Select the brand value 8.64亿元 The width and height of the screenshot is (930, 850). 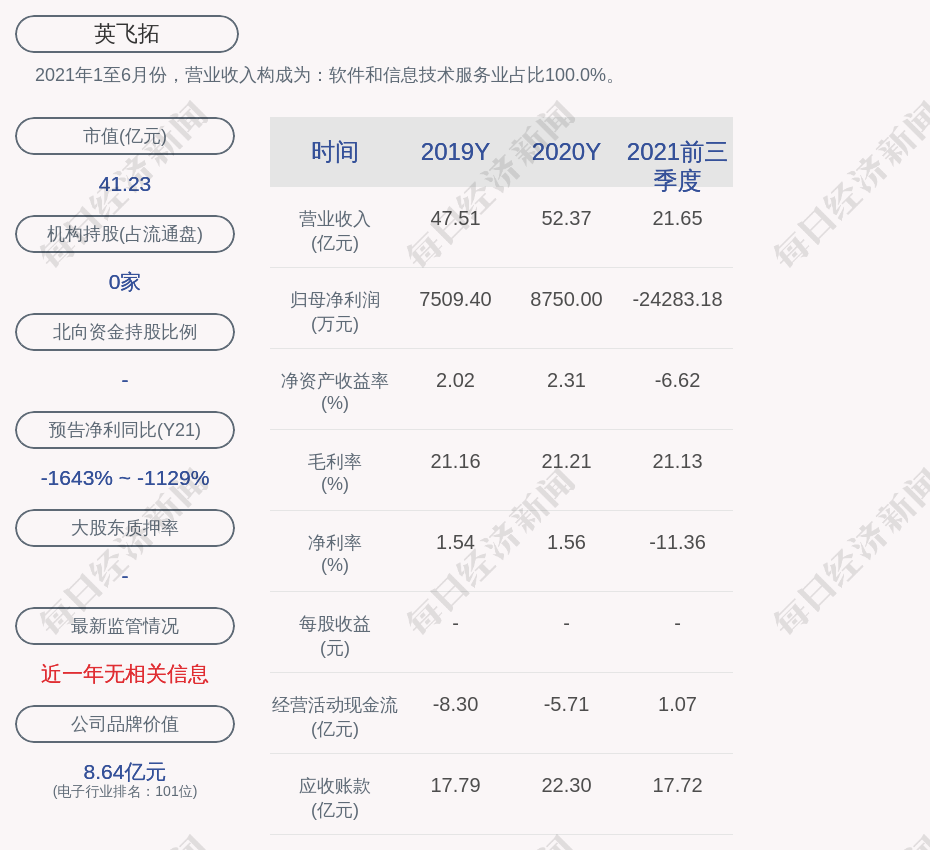125,772
